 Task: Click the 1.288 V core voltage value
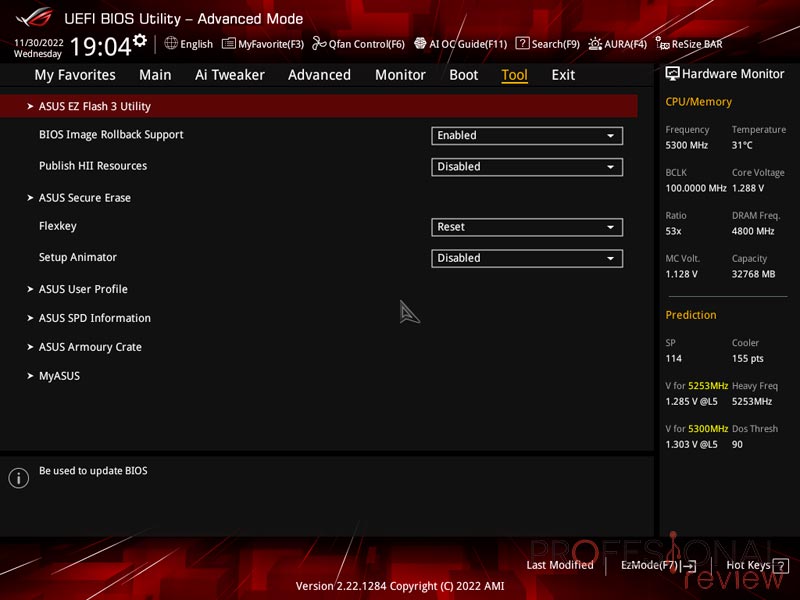[x=748, y=188]
